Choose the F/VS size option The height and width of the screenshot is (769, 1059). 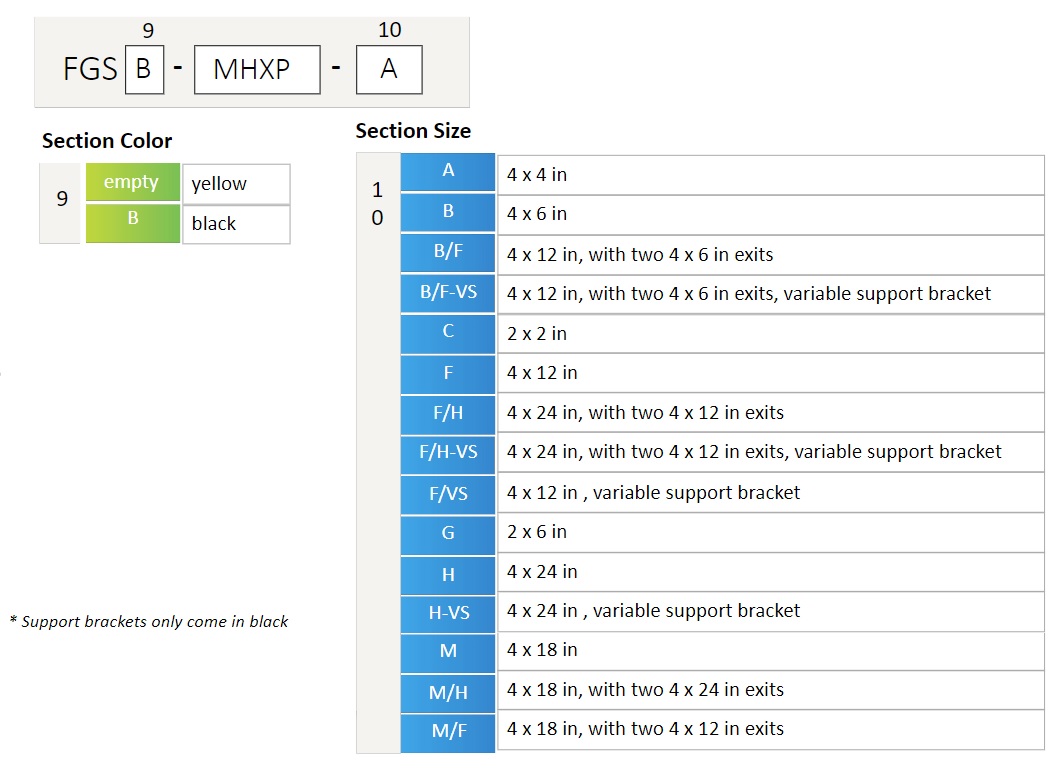click(448, 494)
